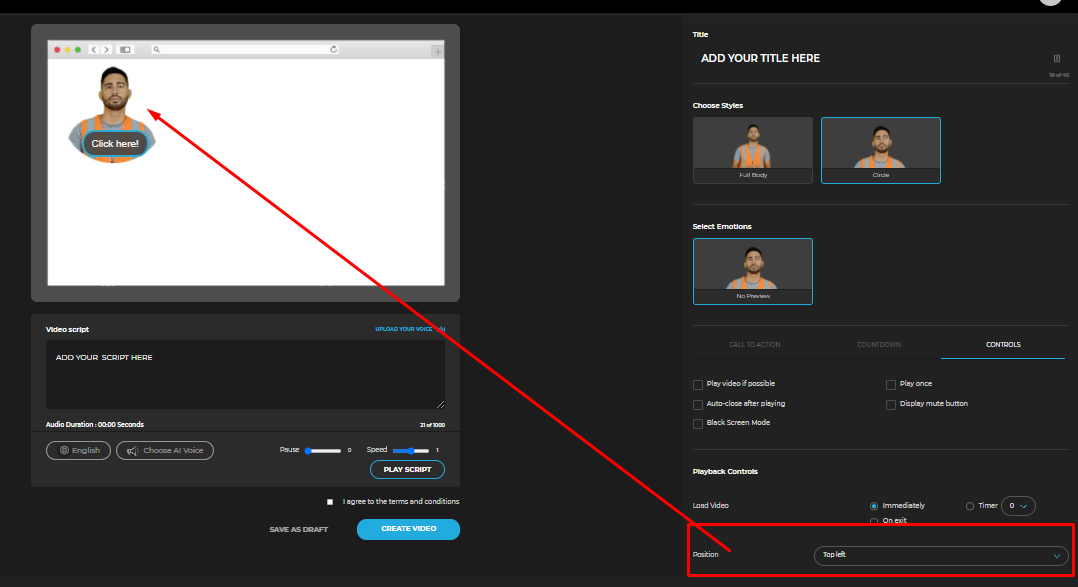
Task: Click the Play Script button
Action: point(407,469)
